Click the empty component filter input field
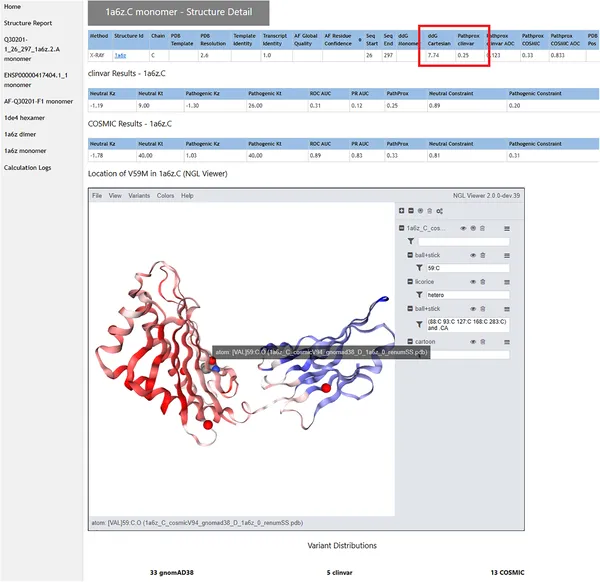This screenshot has width=600, height=582. click(464, 241)
